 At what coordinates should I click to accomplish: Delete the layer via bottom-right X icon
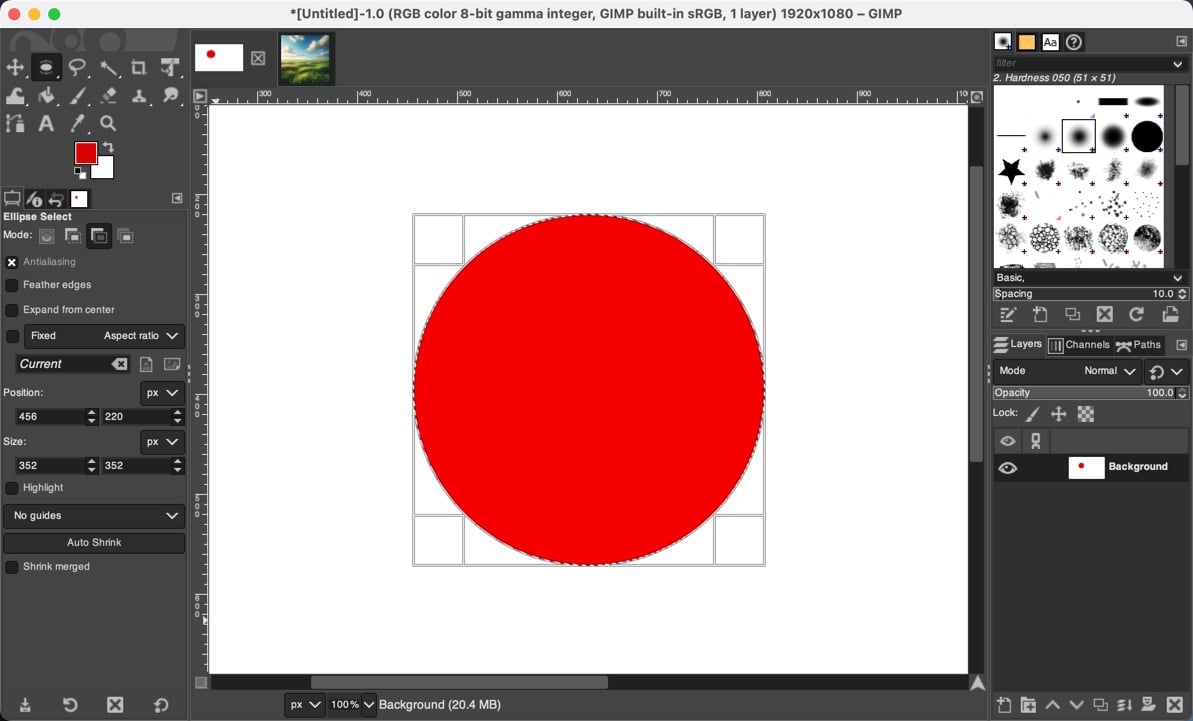pyautogui.click(x=1175, y=705)
